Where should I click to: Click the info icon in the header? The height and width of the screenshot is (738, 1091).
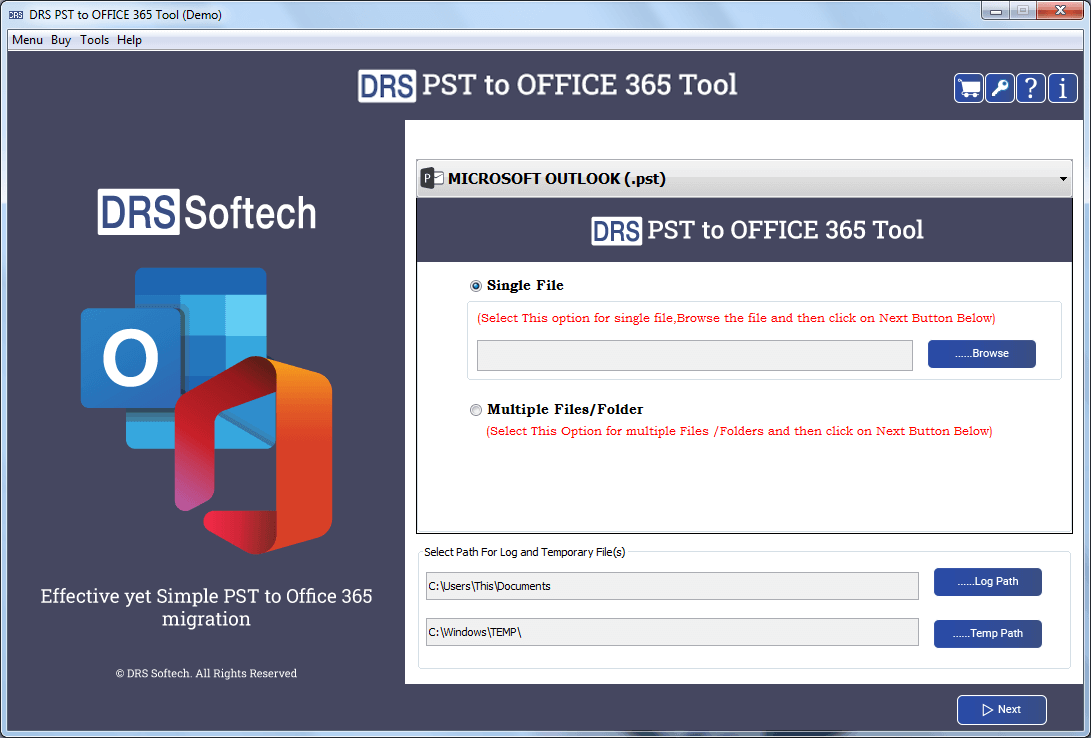click(1062, 88)
